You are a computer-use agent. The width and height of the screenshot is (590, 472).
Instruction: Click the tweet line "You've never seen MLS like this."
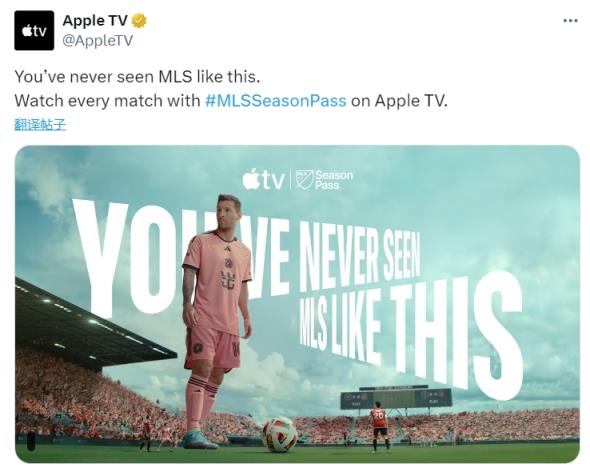[x=137, y=77]
